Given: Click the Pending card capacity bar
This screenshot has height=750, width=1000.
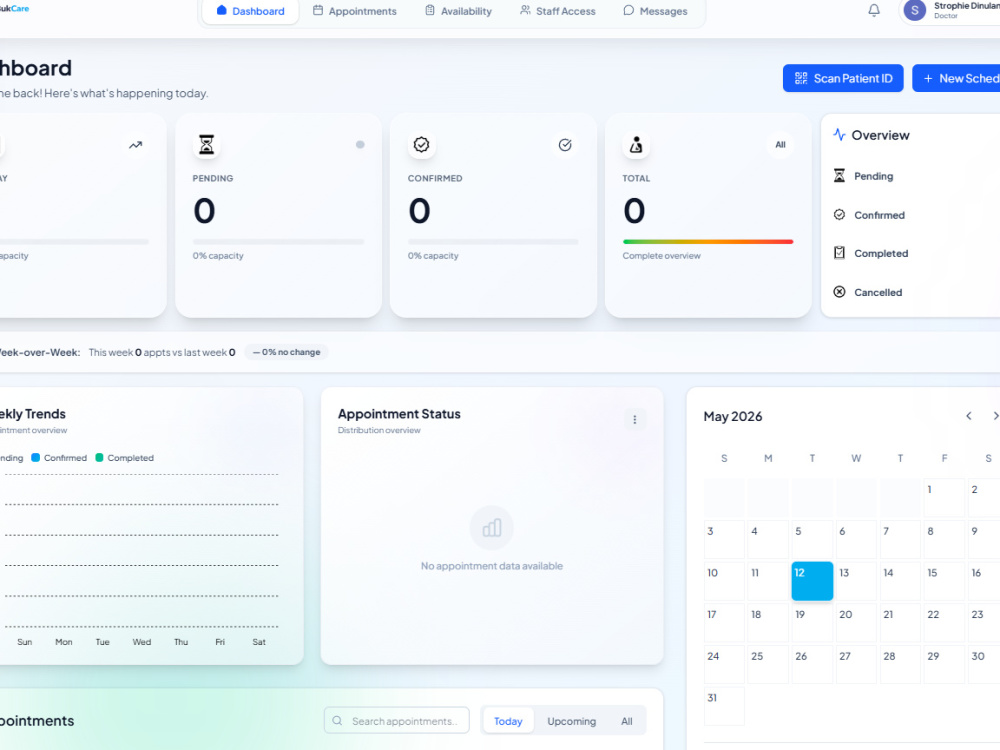Looking at the screenshot, I should coord(278,242).
